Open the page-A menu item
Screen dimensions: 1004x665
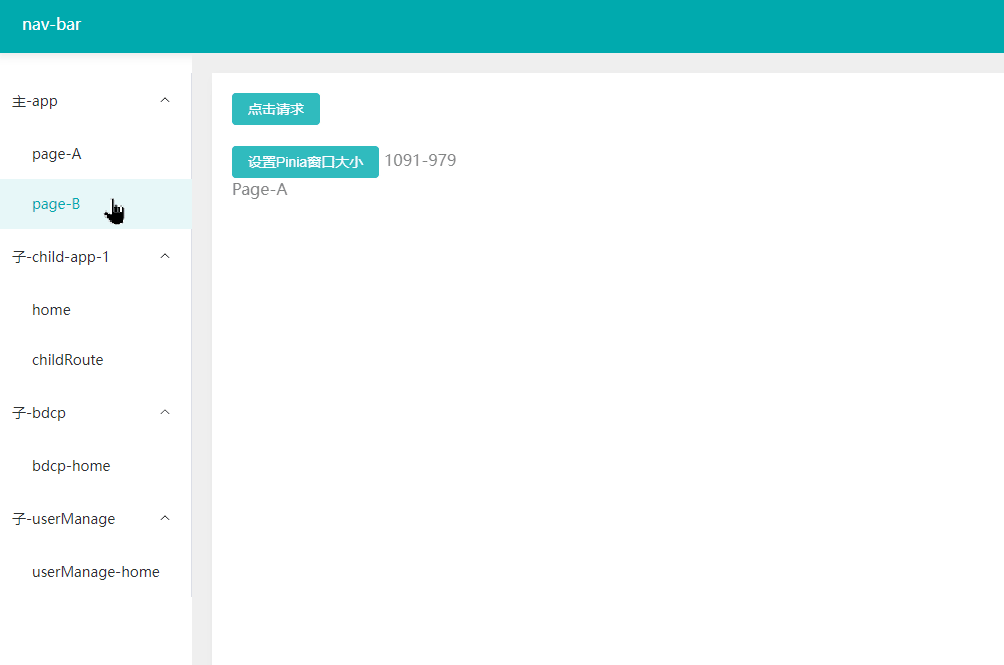pyautogui.click(x=95, y=154)
